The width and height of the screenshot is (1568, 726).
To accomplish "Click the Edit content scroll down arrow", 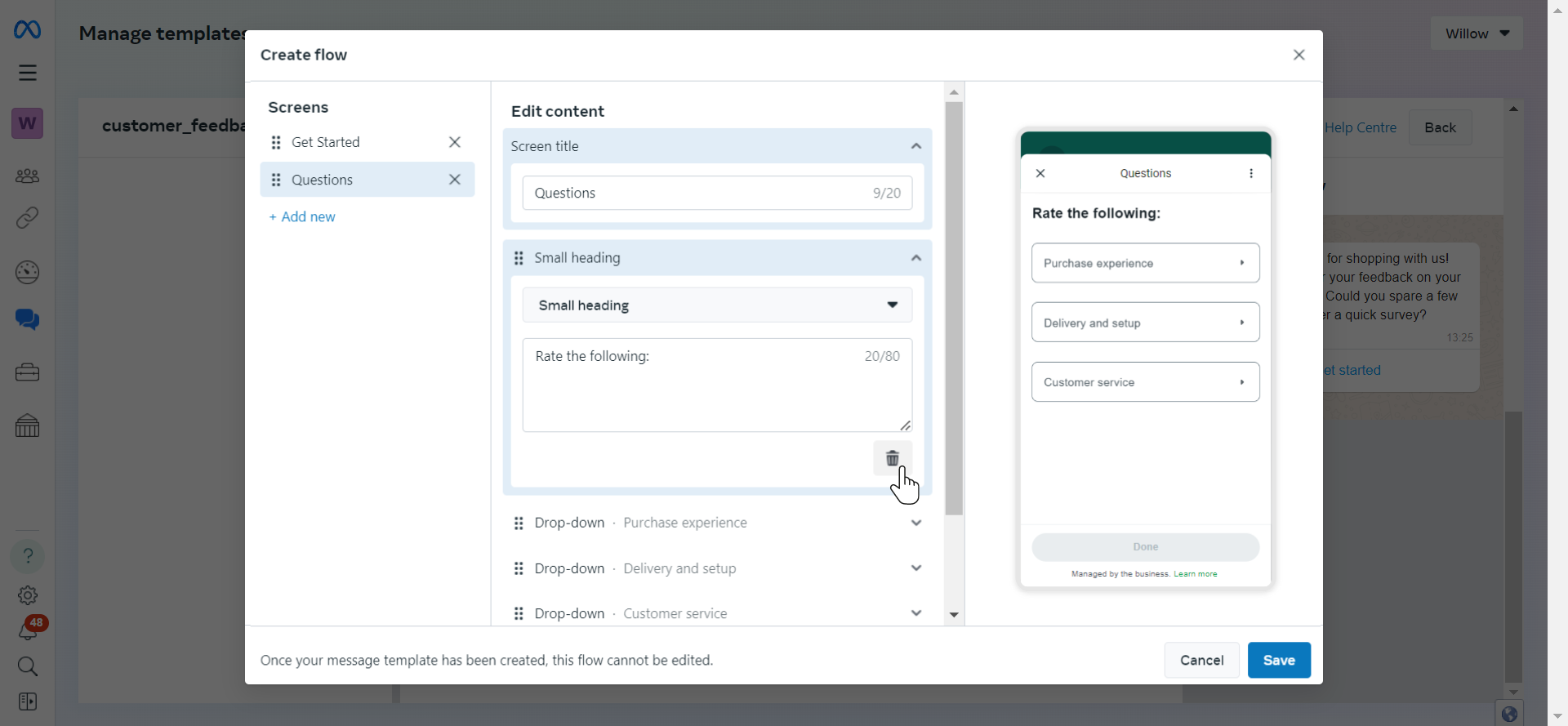I will (954, 615).
